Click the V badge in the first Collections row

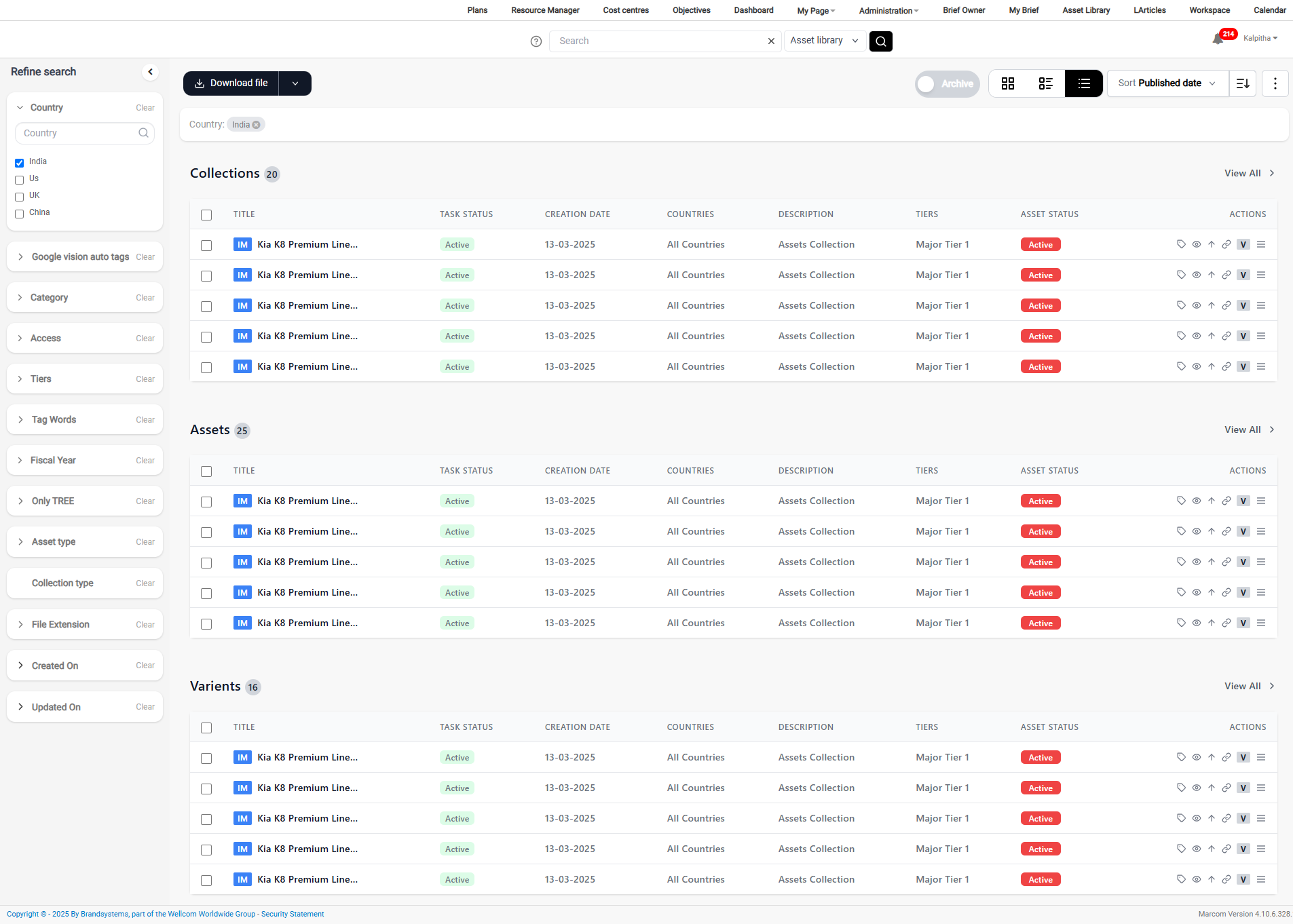[1243, 244]
